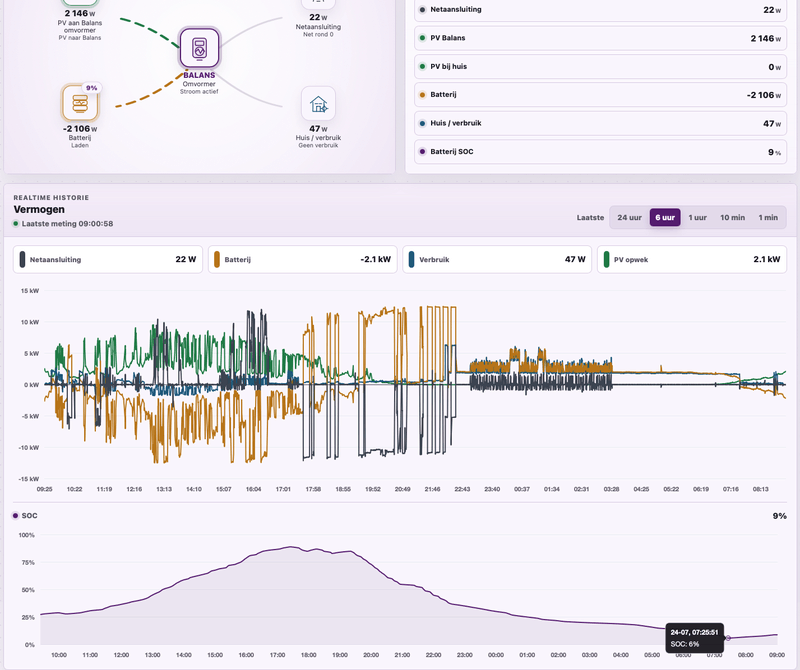
Task: Toggle the Batterij chart series legend
Action: [303, 259]
